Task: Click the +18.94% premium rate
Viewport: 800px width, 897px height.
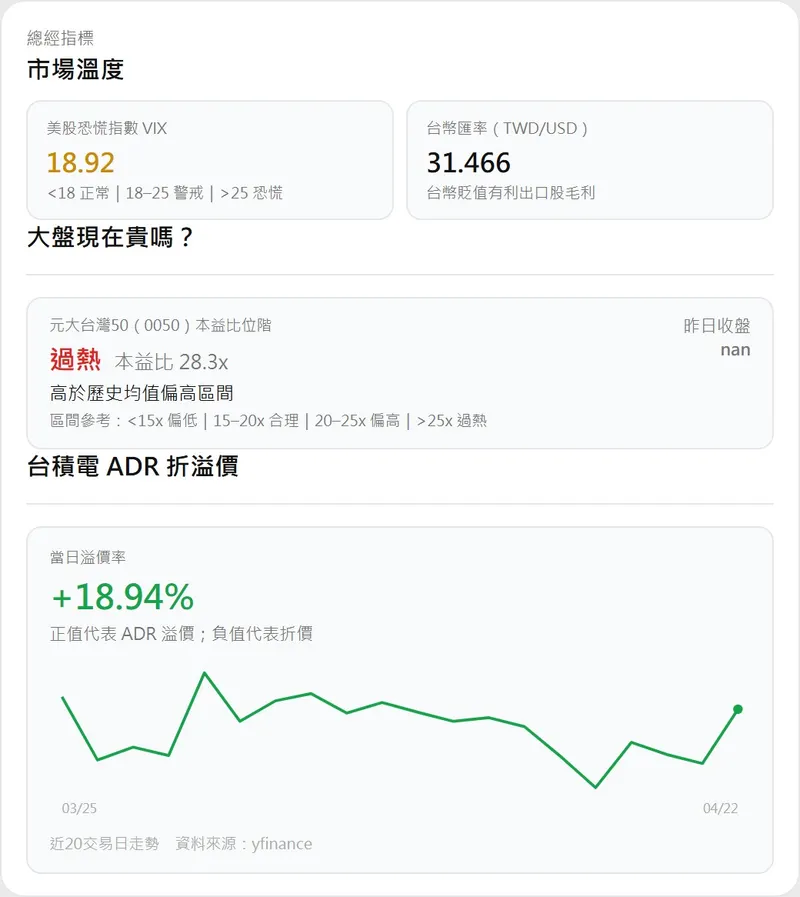Action: coord(122,597)
